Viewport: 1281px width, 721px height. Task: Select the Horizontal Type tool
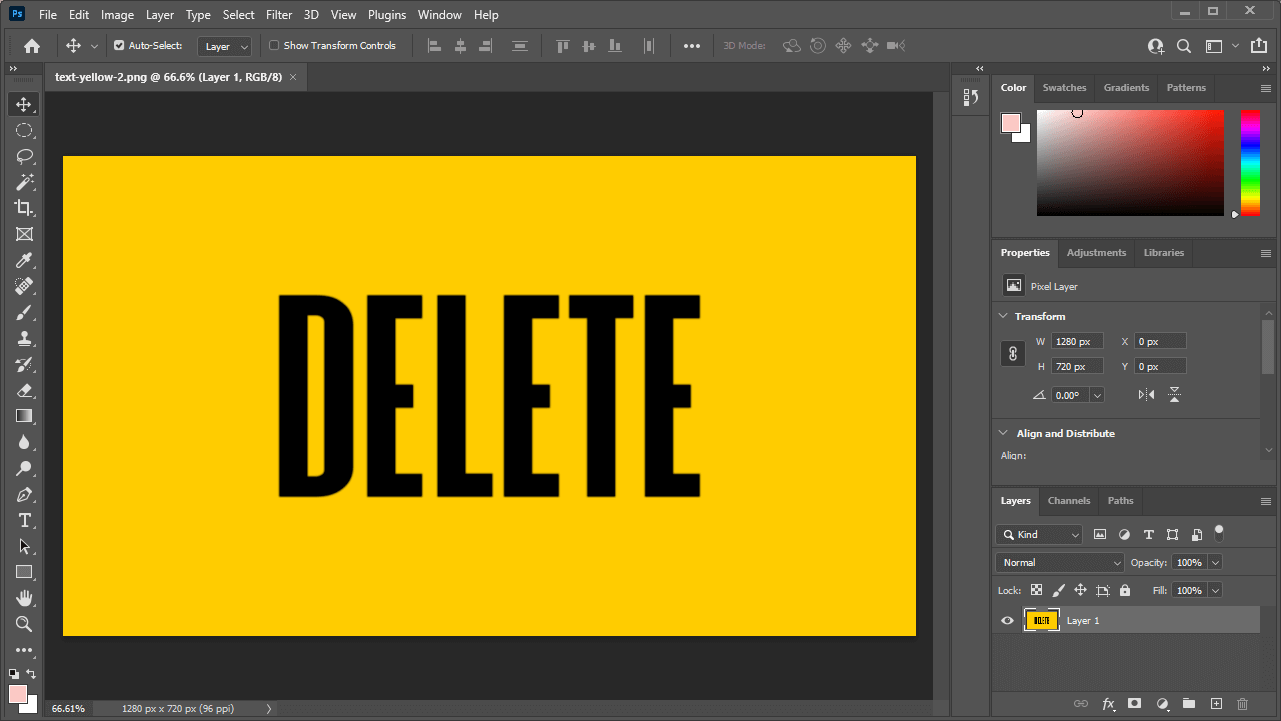[x=24, y=520]
